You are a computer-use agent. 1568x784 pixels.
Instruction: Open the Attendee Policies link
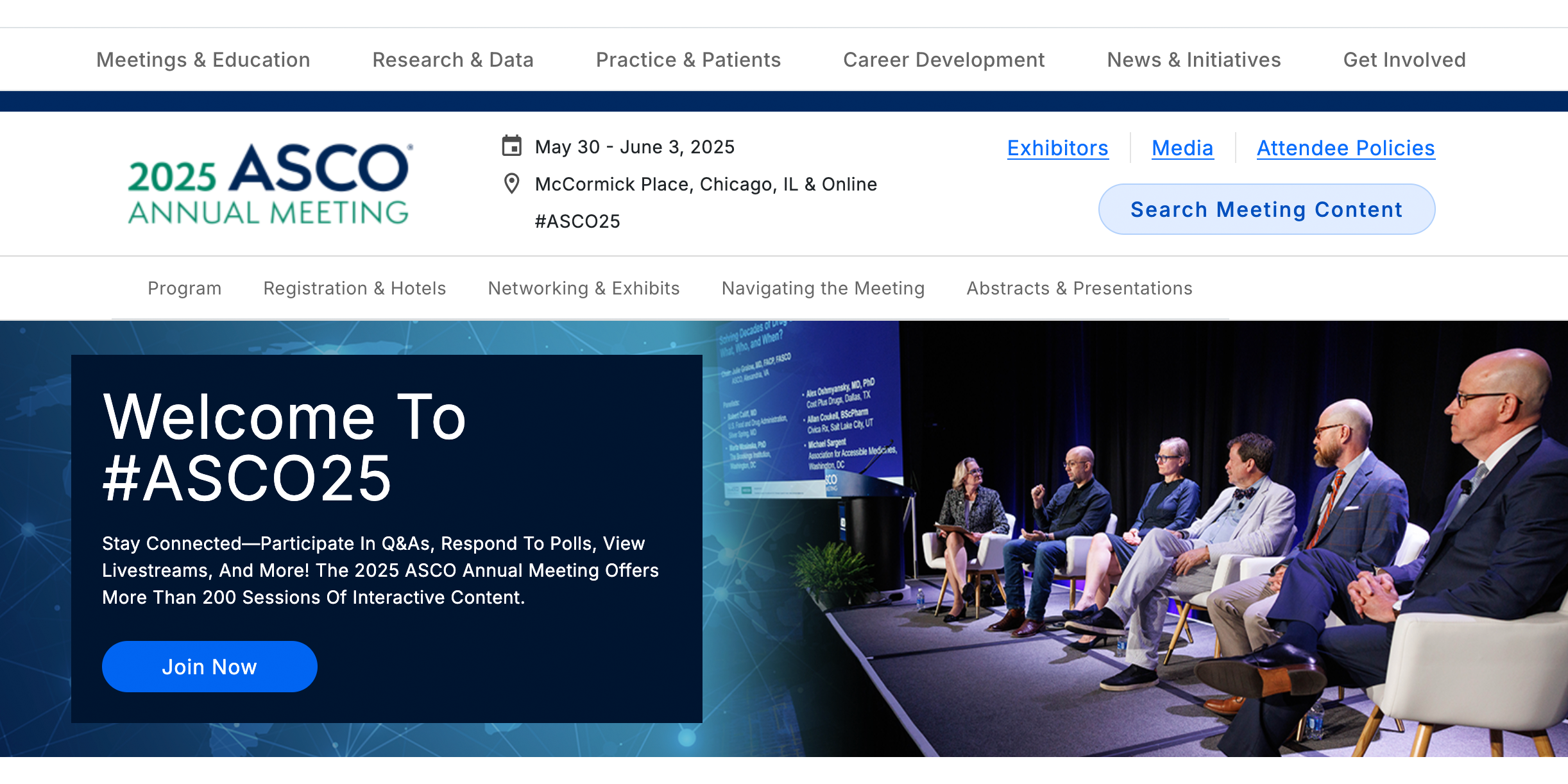tap(1346, 148)
